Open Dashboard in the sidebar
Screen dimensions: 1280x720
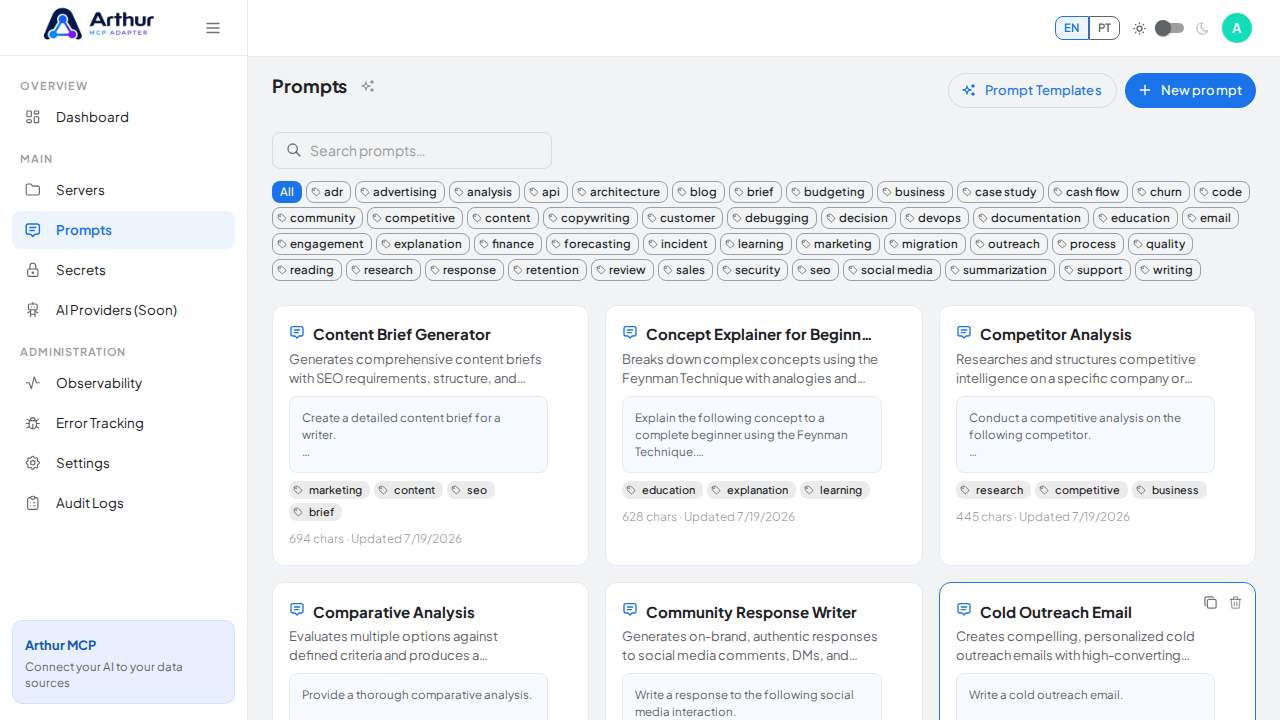click(x=123, y=117)
